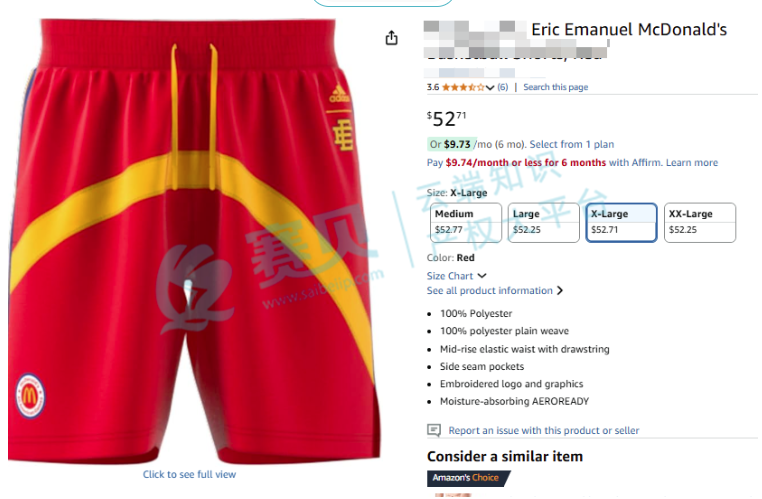This screenshot has height=499, width=762.
Task: Select the Medium size option
Action: [x=466, y=223]
